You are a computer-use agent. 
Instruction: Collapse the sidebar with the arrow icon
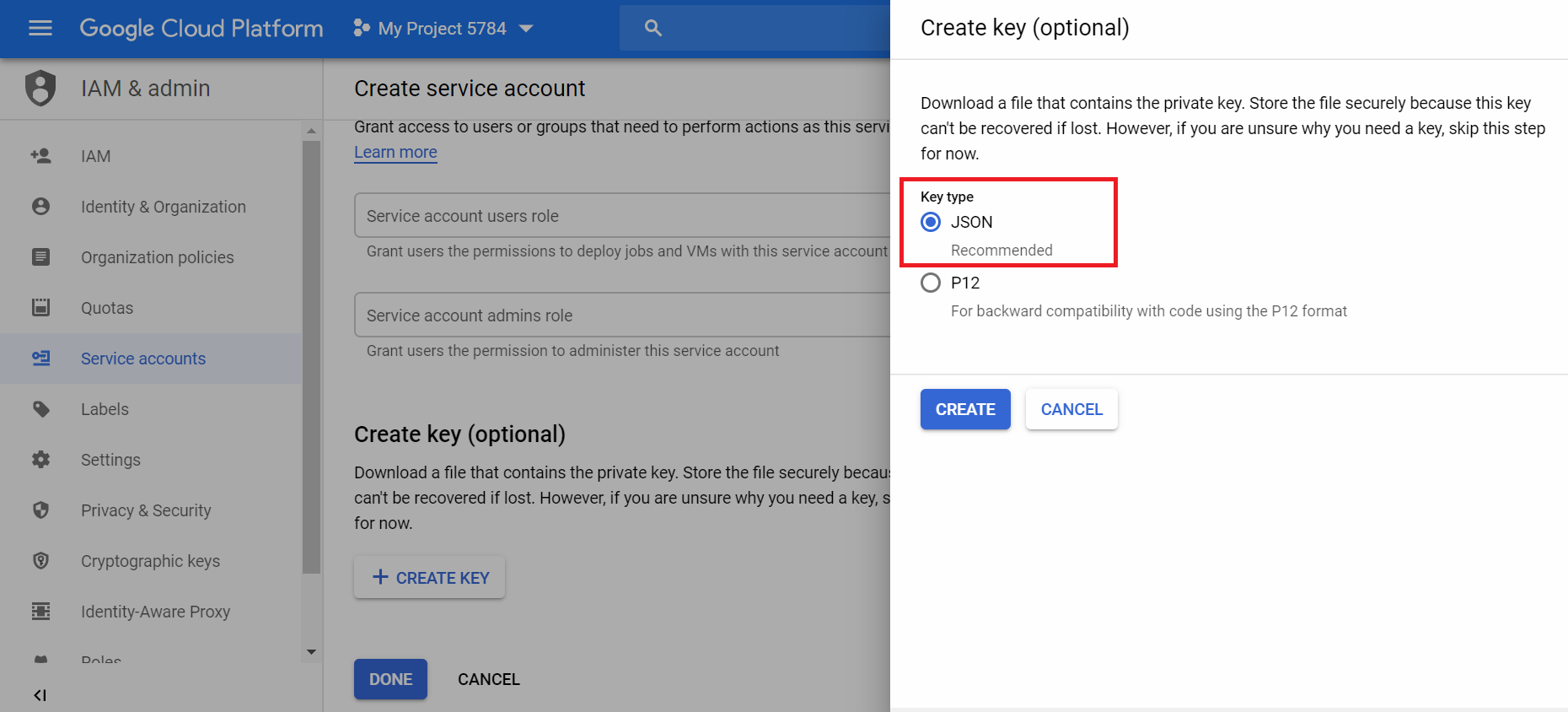[x=40, y=695]
